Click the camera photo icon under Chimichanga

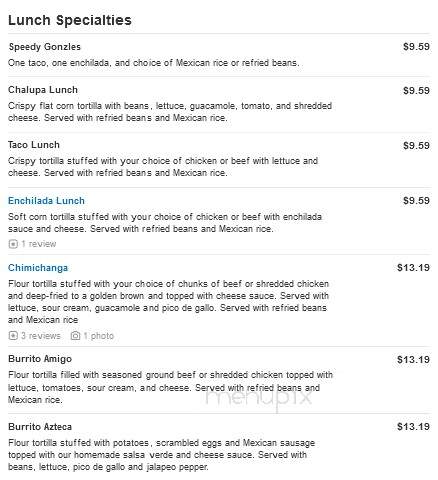coord(75,336)
